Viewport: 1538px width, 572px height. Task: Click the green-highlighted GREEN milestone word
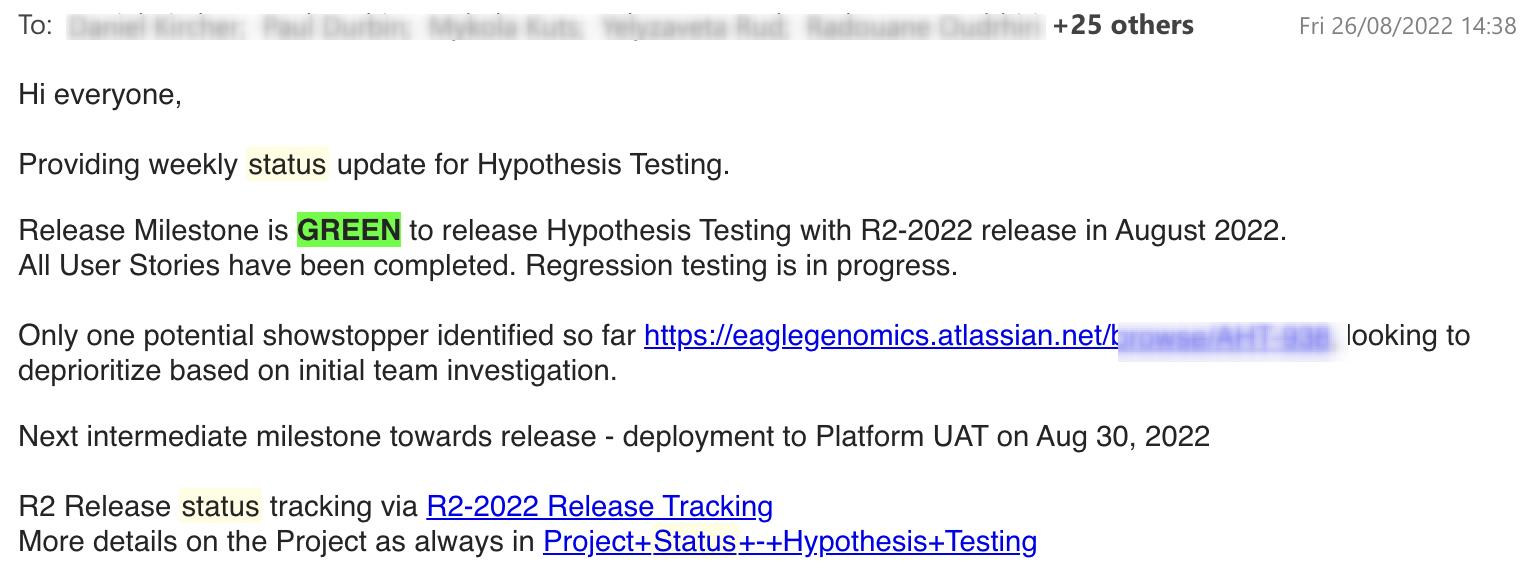[349, 231]
